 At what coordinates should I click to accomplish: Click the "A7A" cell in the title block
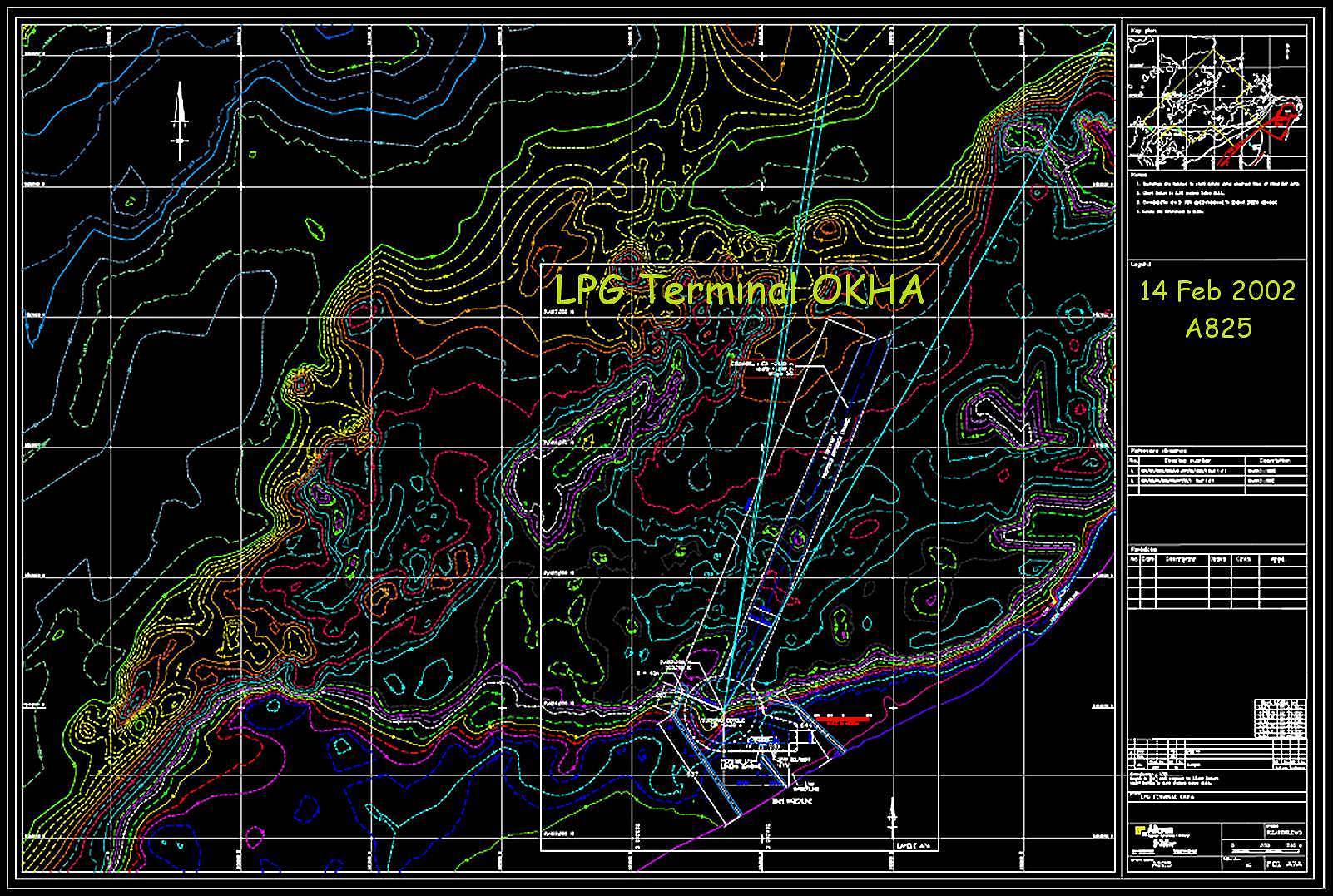[x=1295, y=864]
